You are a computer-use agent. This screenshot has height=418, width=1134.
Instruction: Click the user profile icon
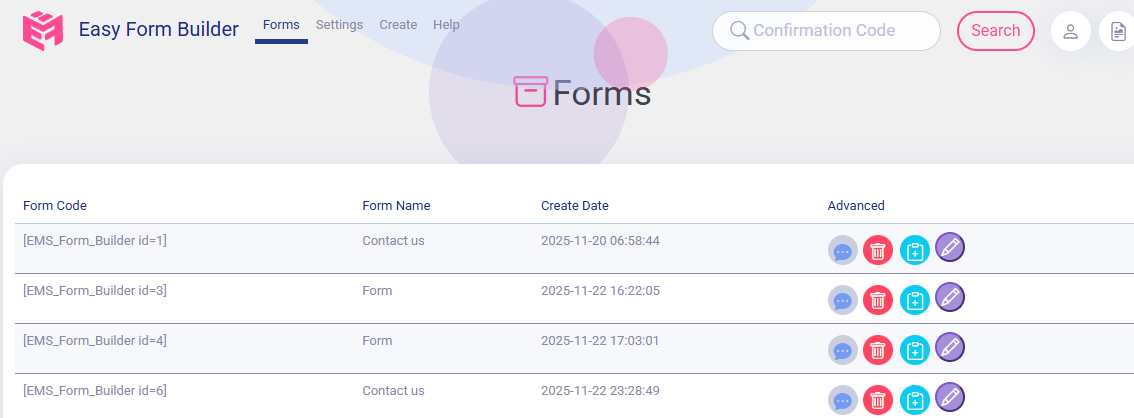point(1070,31)
